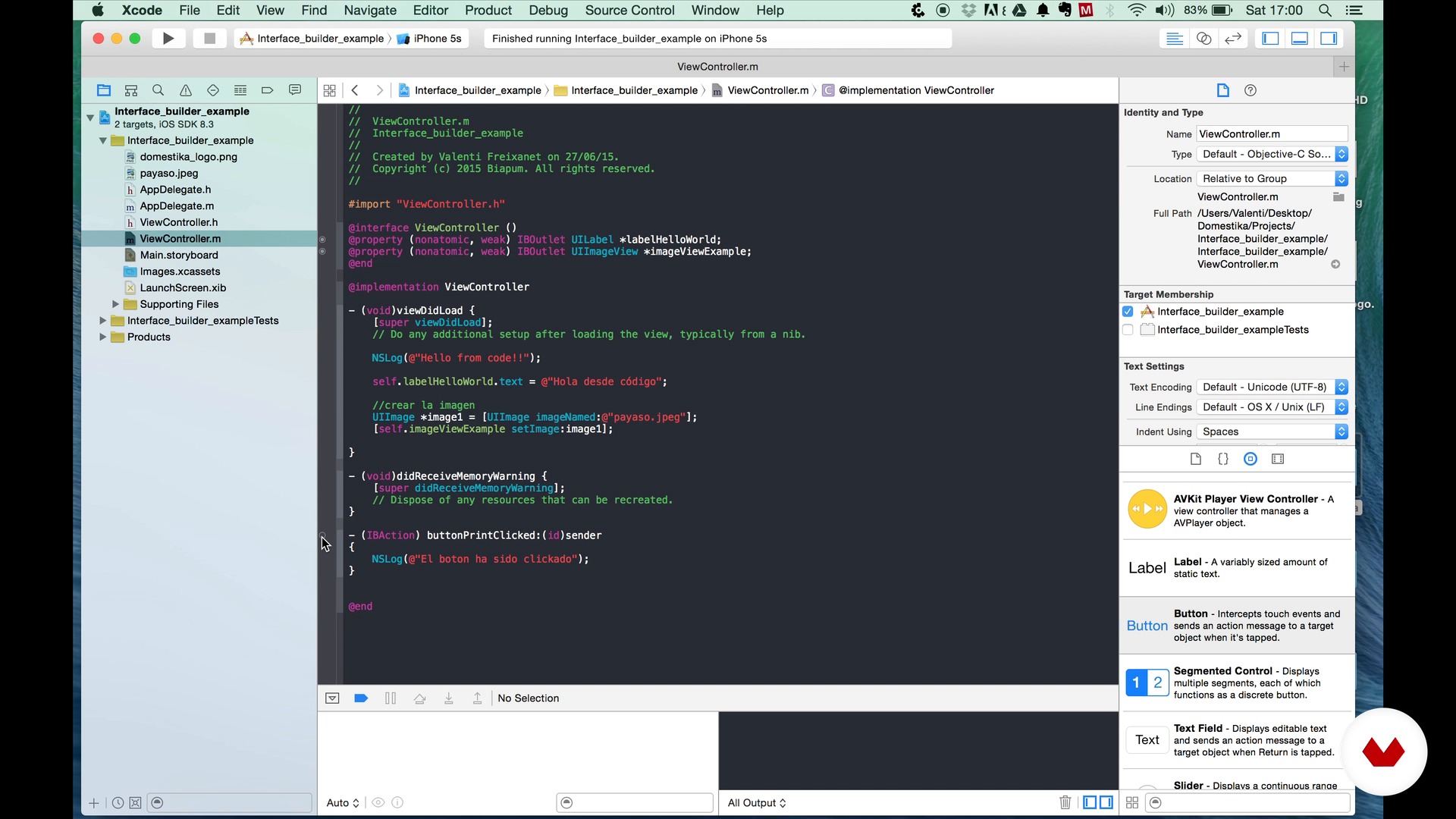This screenshot has height=819, width=1456.
Task: Show only the variables view pane
Action: coord(1090,802)
